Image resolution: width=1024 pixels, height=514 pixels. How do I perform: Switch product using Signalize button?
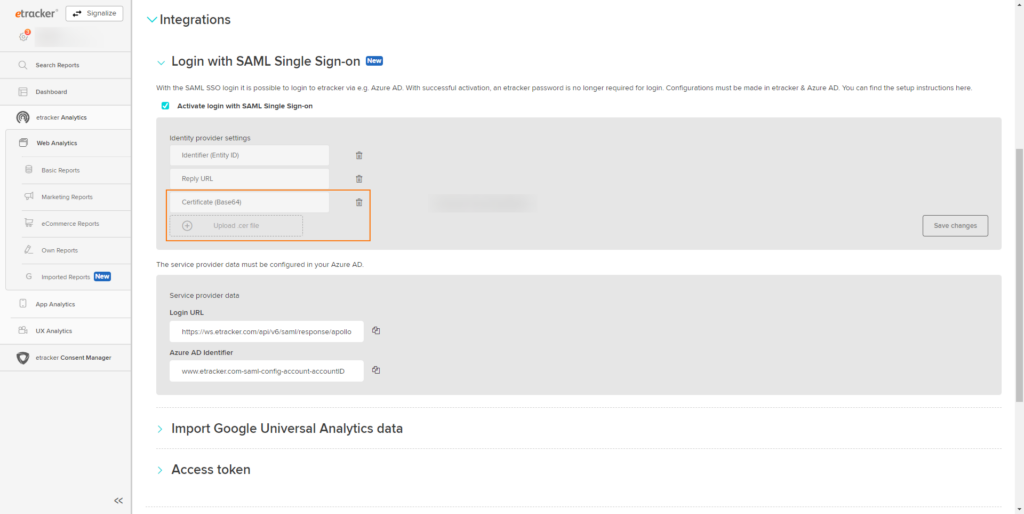94,13
